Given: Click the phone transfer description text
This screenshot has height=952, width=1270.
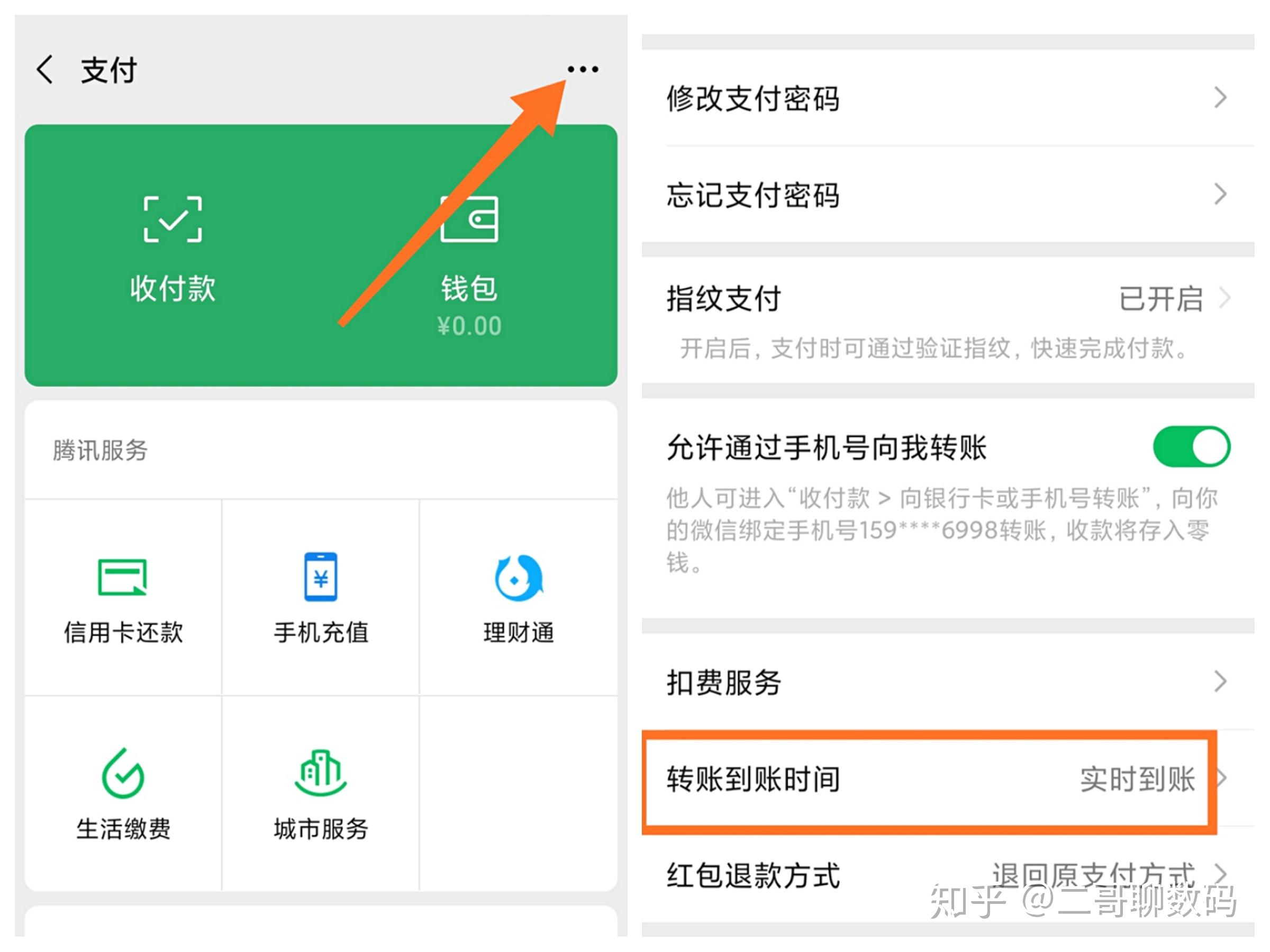Looking at the screenshot, I should (941, 530).
